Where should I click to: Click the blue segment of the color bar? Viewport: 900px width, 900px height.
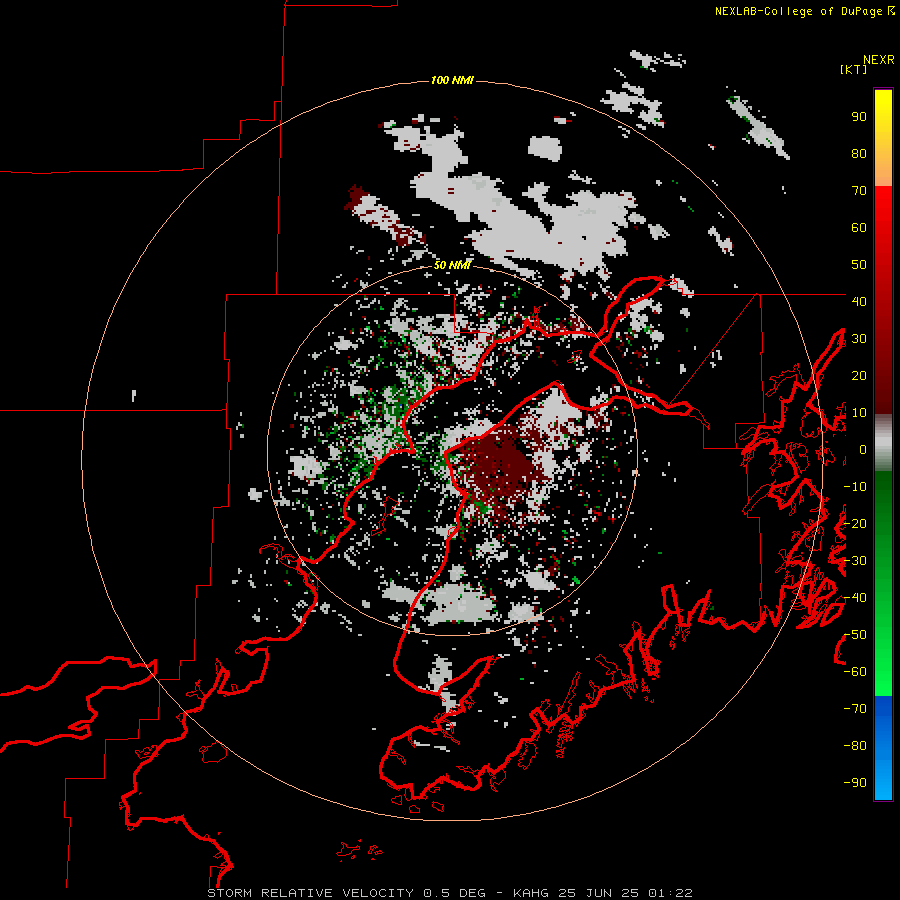883,747
